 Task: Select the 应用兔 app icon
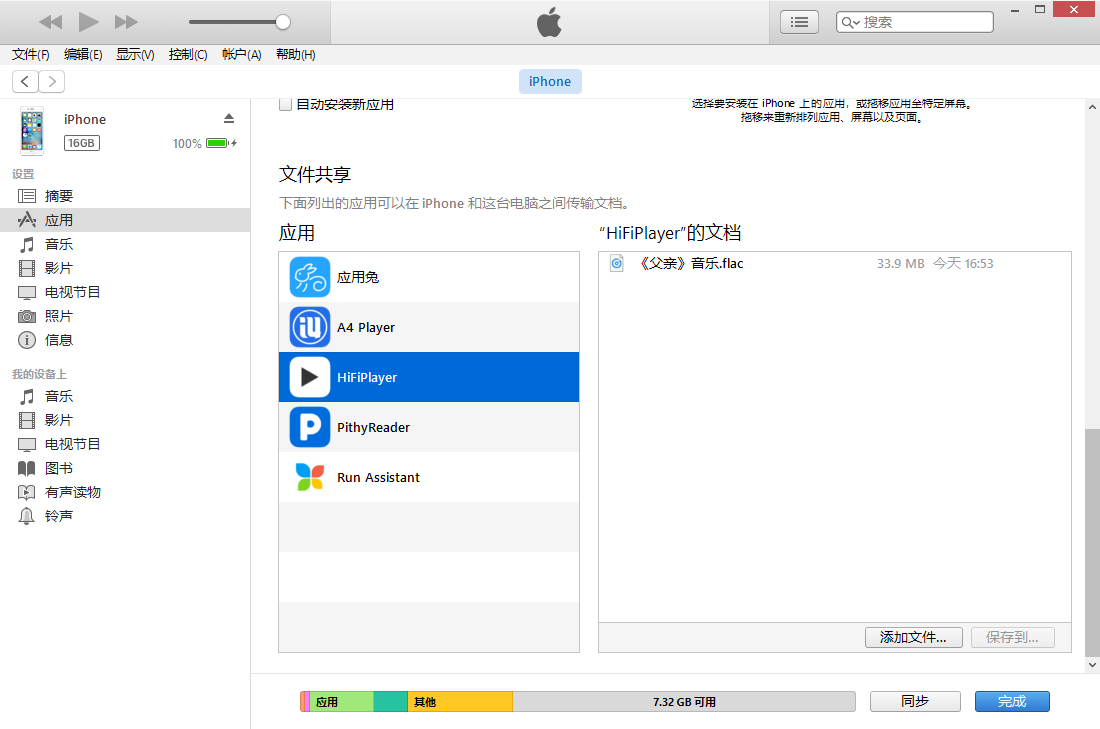click(x=309, y=277)
